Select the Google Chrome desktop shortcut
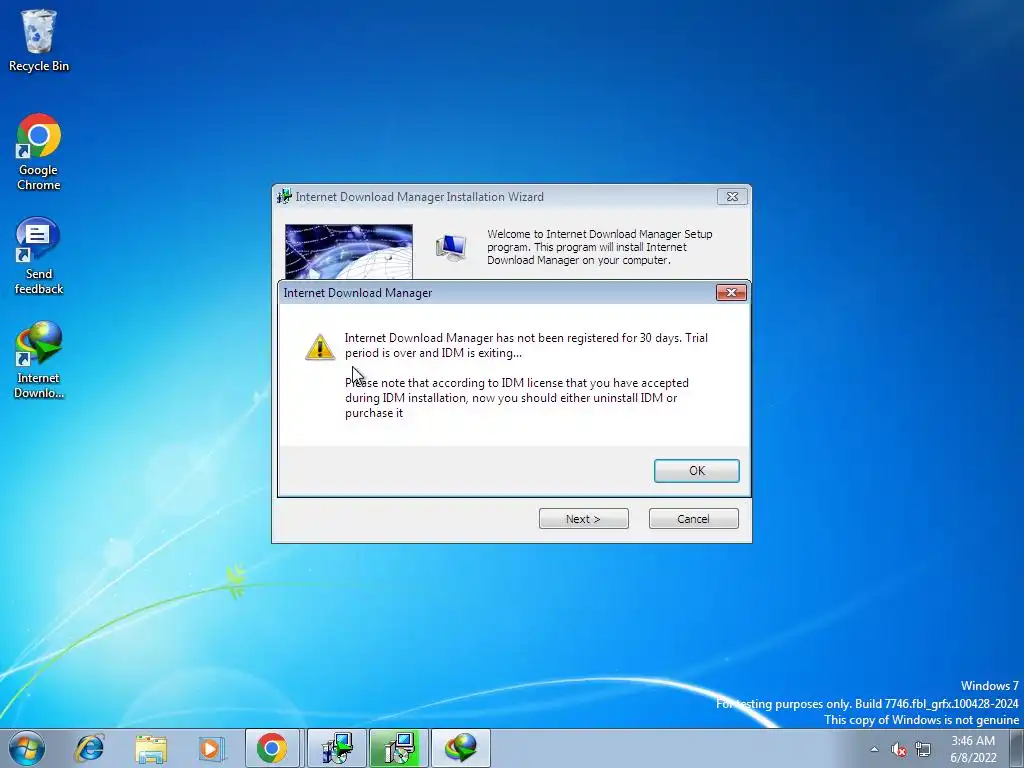 coord(39,152)
